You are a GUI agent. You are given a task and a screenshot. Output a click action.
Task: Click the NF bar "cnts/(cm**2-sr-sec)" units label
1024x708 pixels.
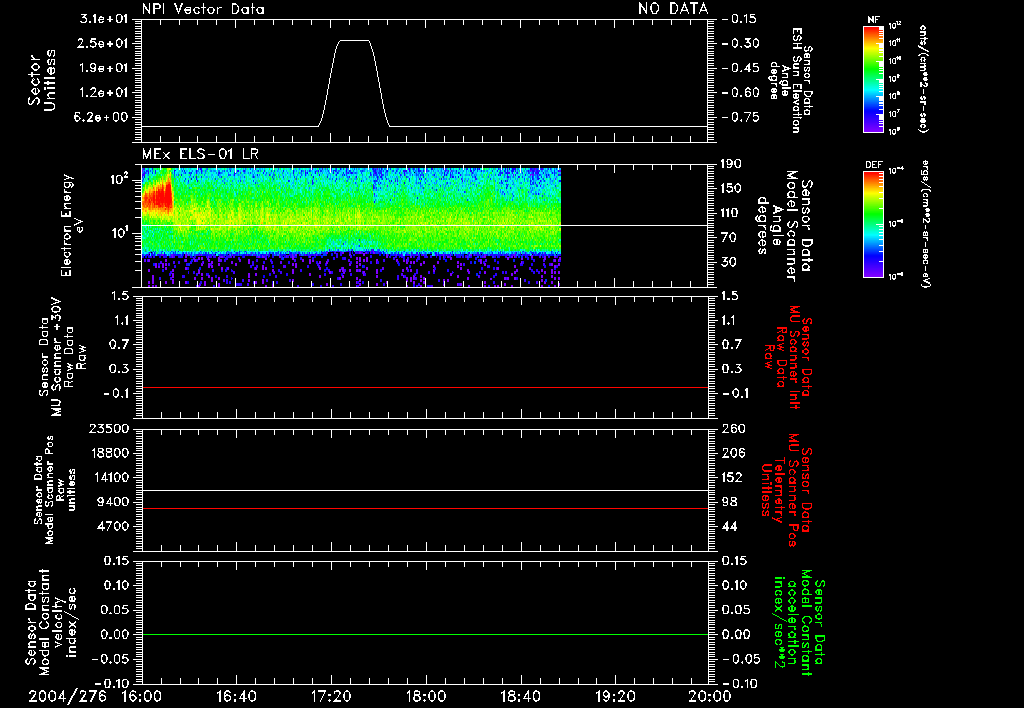click(923, 78)
